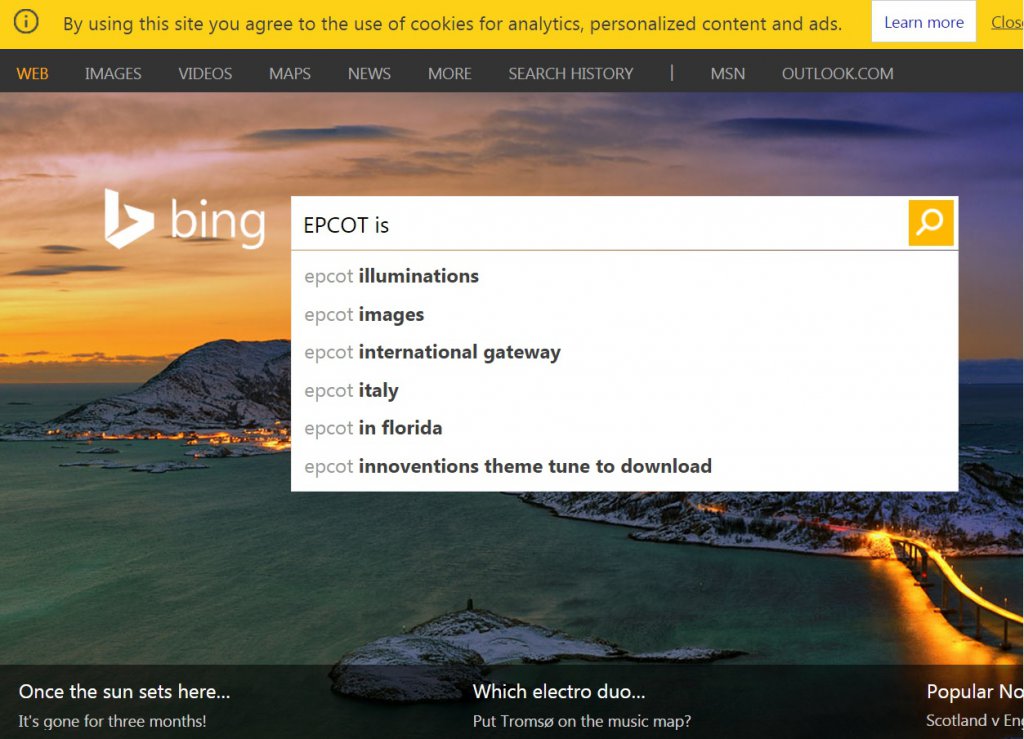Viewport: 1024px width, 739px height.
Task: Click Learn more about cookies
Action: [923, 22]
